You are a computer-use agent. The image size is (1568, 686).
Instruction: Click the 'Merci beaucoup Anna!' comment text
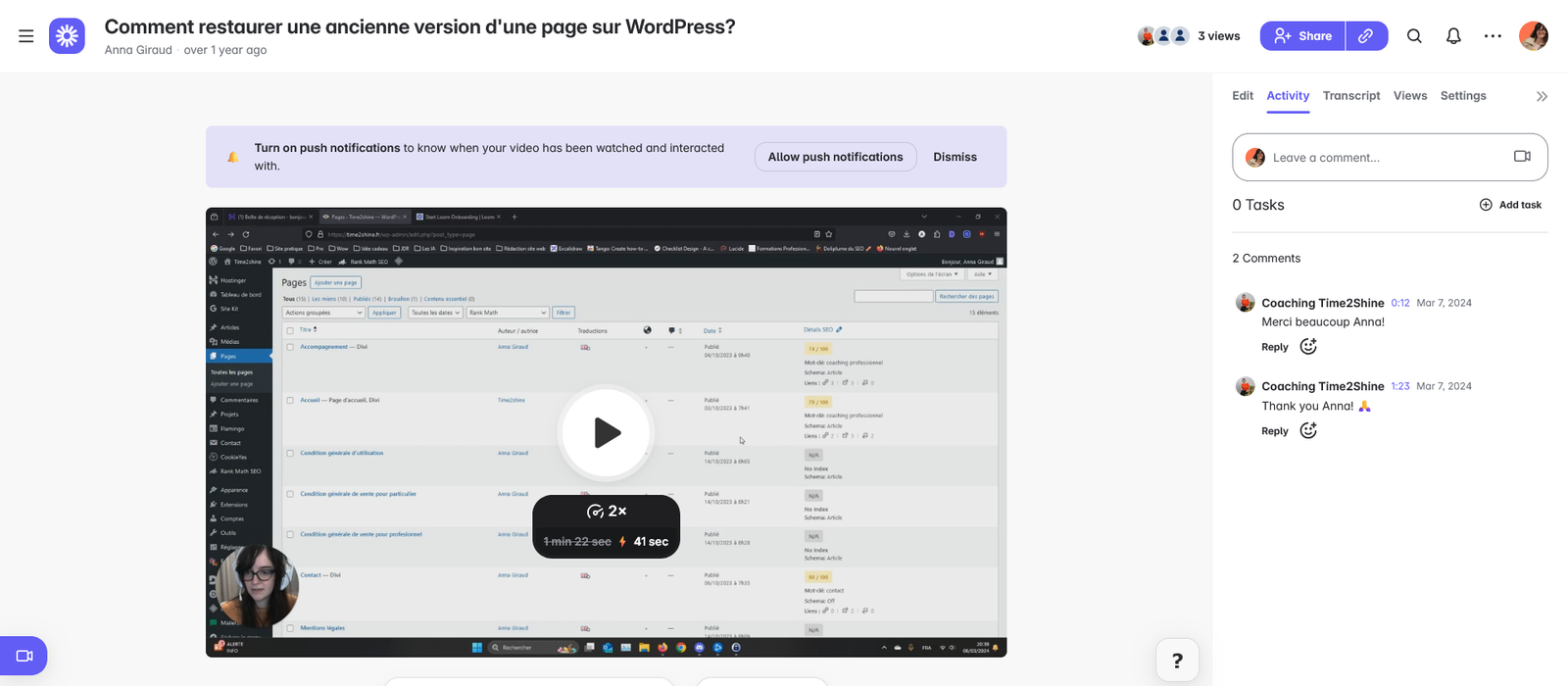click(x=1323, y=322)
